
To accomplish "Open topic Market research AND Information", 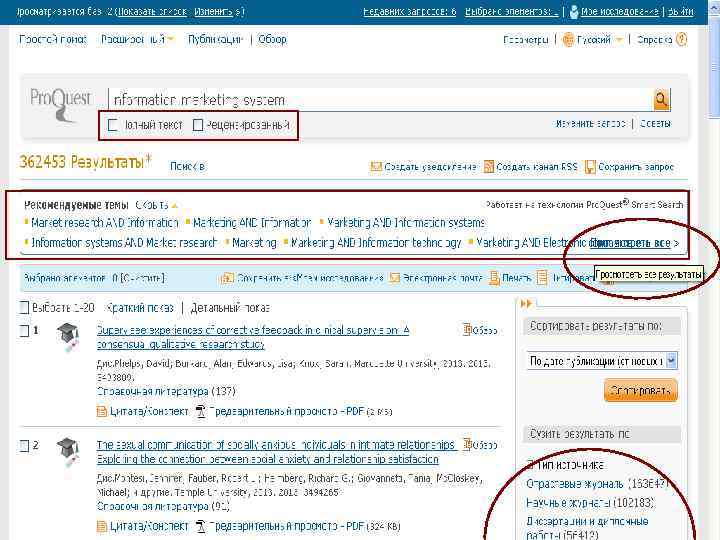I will pos(105,223).
